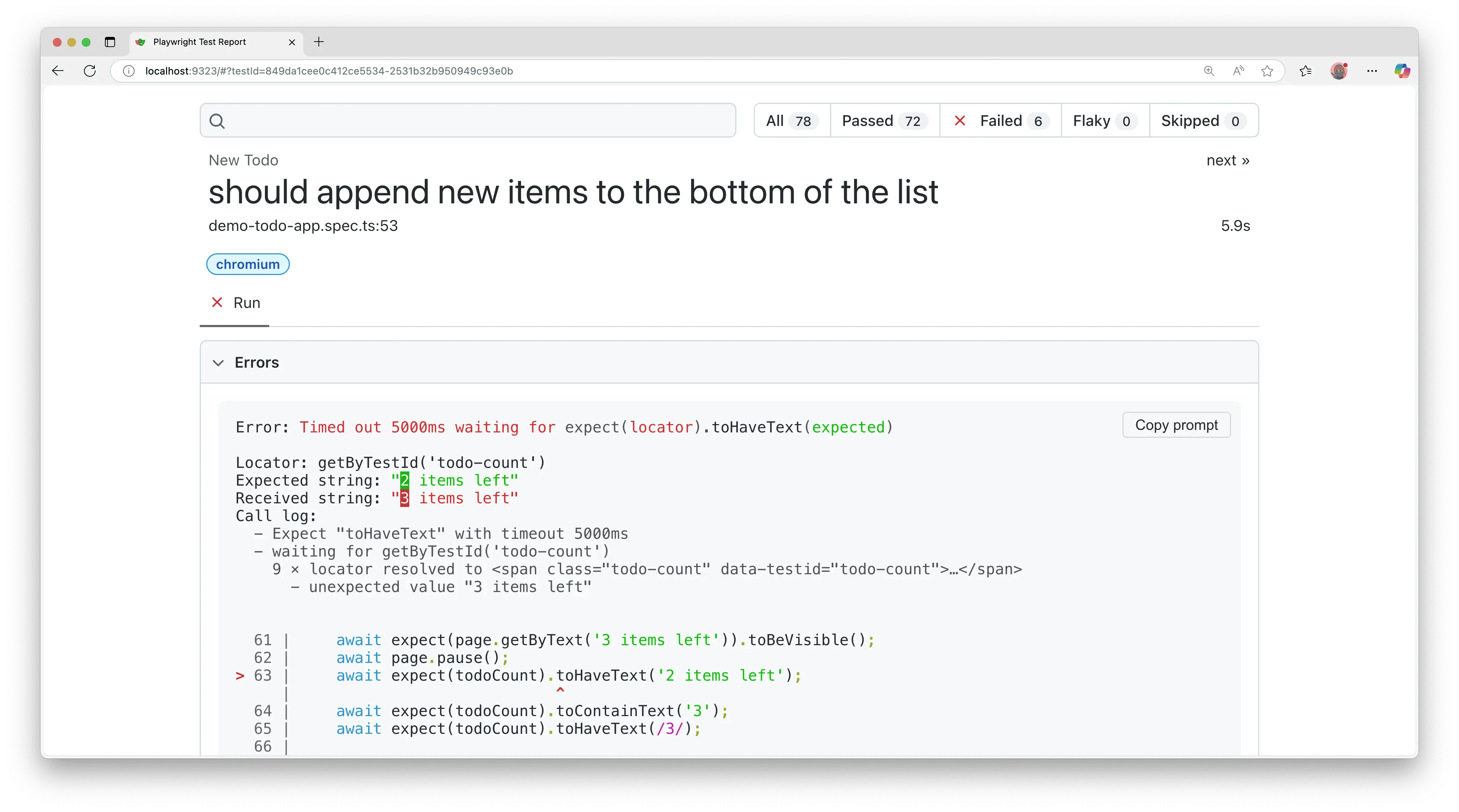Click the red X beside the Run tab
The image size is (1459, 812).
[x=217, y=303]
